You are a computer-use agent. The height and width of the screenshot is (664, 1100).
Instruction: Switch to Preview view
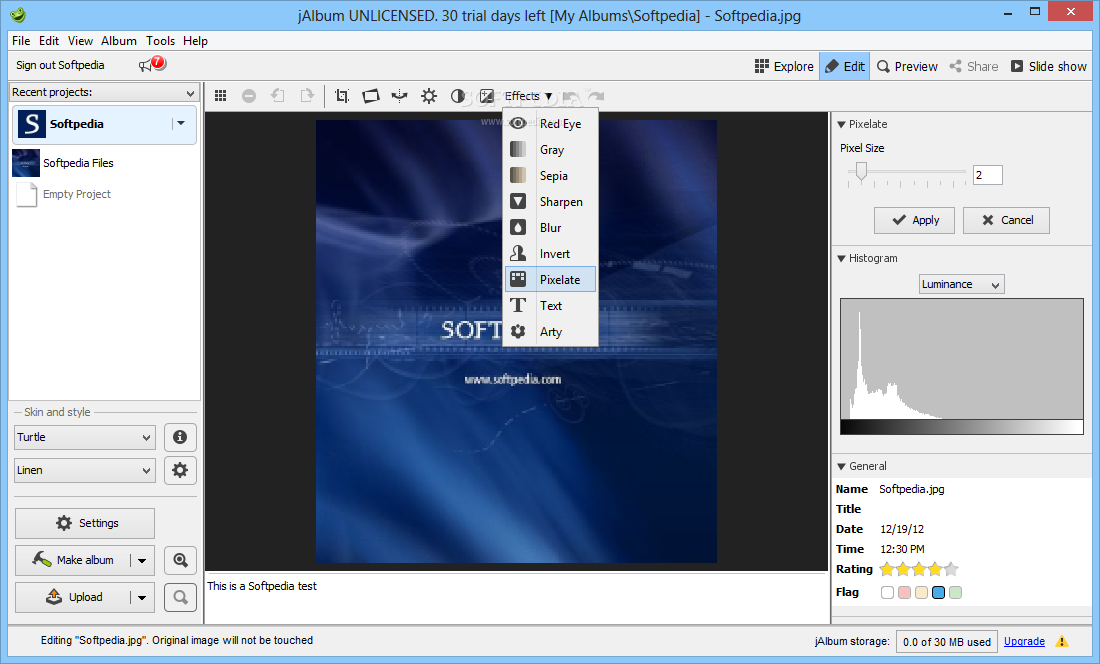click(907, 66)
